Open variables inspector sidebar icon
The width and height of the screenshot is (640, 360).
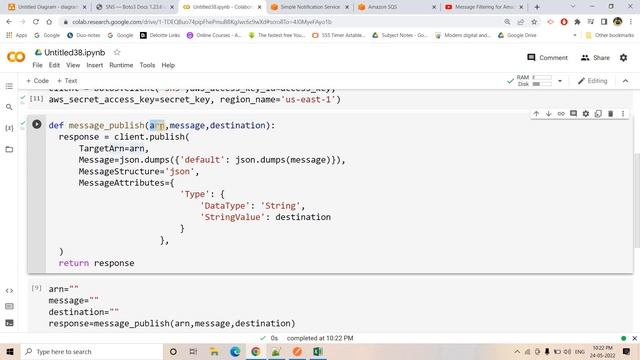(9, 128)
